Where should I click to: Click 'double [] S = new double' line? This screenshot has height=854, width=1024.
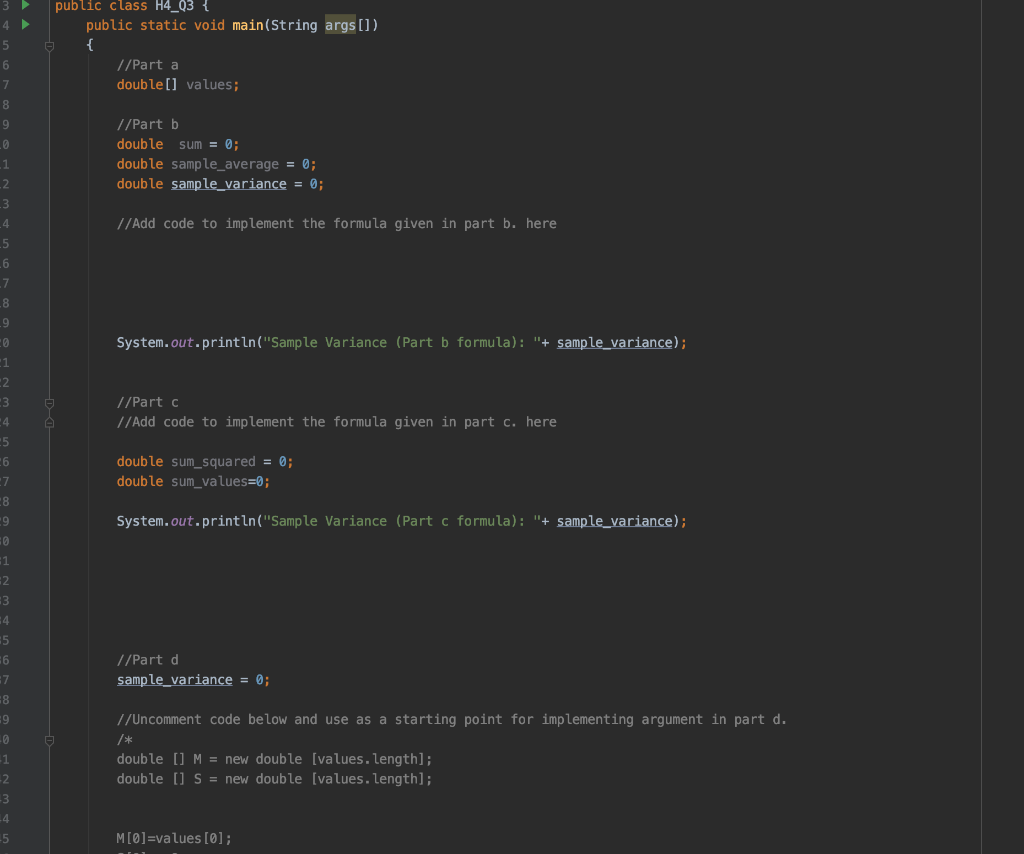point(274,779)
